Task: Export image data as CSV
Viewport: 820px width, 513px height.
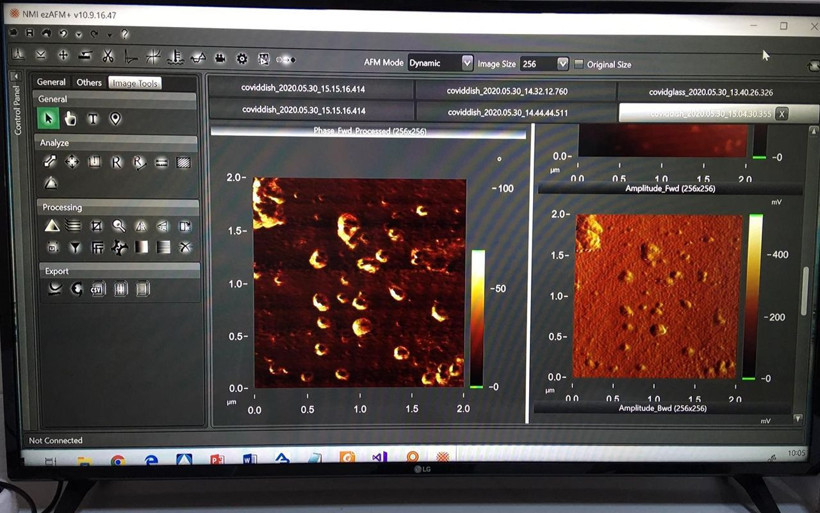Action: click(x=97, y=289)
